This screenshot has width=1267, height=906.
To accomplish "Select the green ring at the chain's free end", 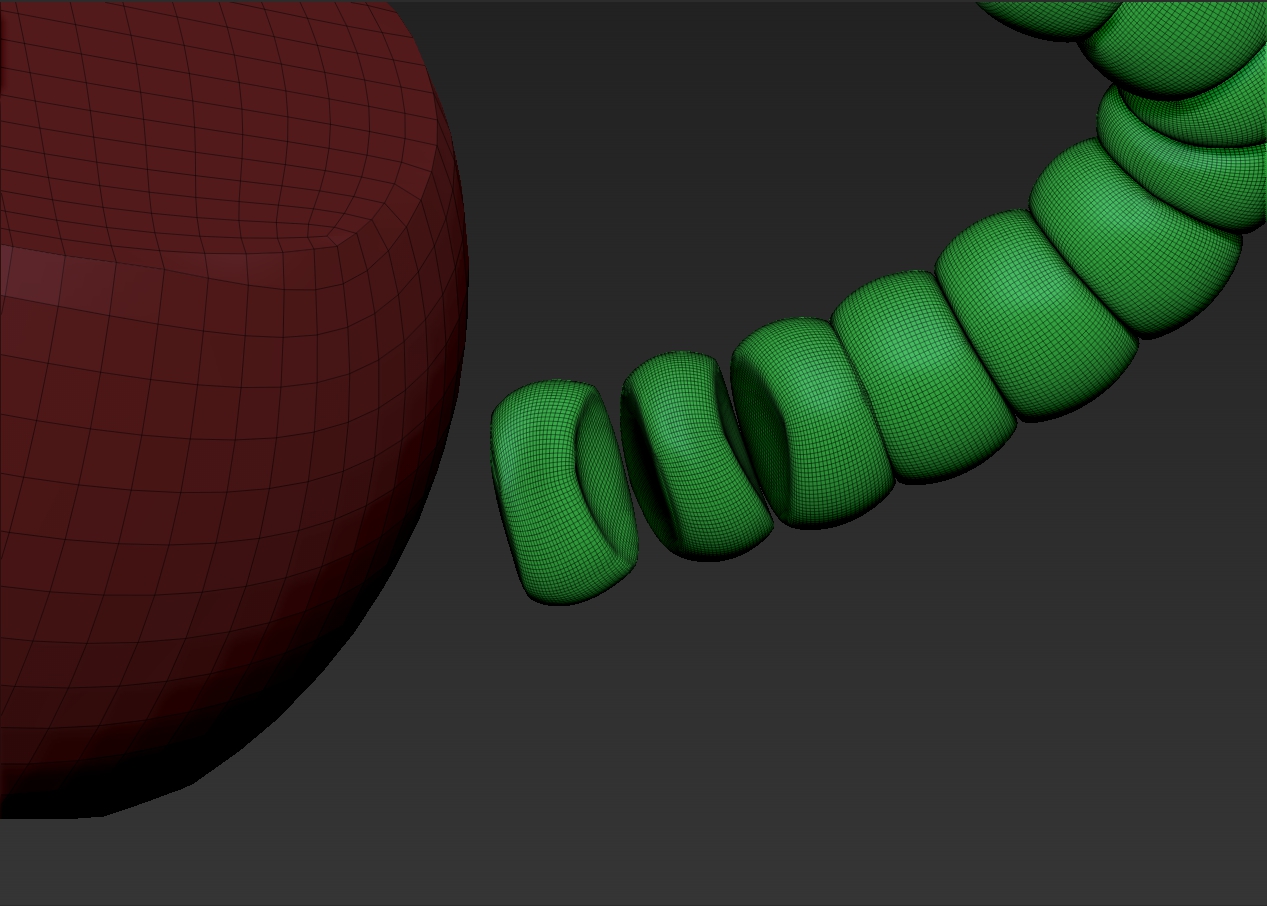I will point(563,492).
